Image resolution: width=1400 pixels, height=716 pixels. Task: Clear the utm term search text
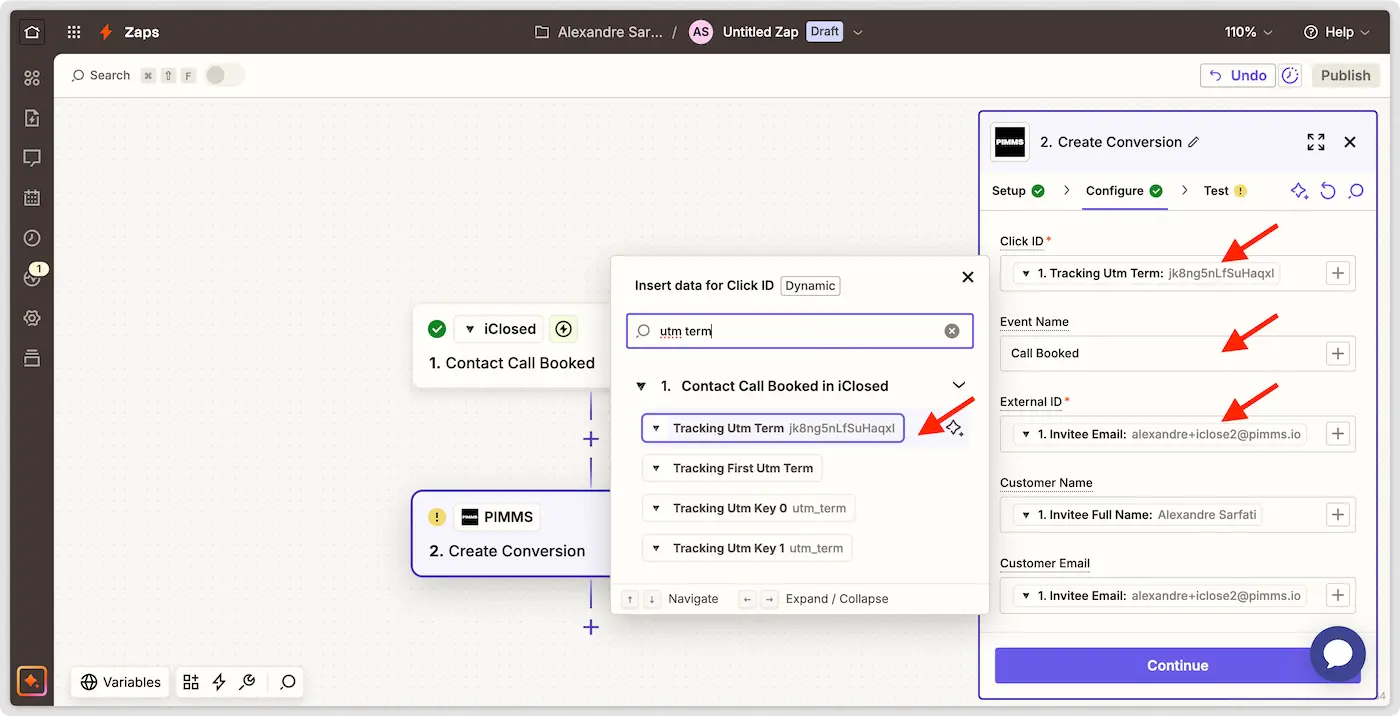(952, 331)
